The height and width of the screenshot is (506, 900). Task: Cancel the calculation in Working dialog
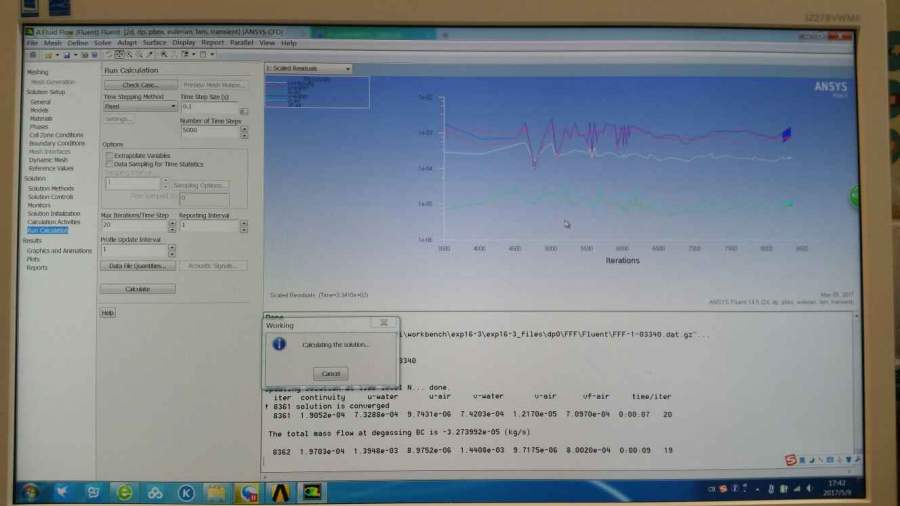[331, 373]
